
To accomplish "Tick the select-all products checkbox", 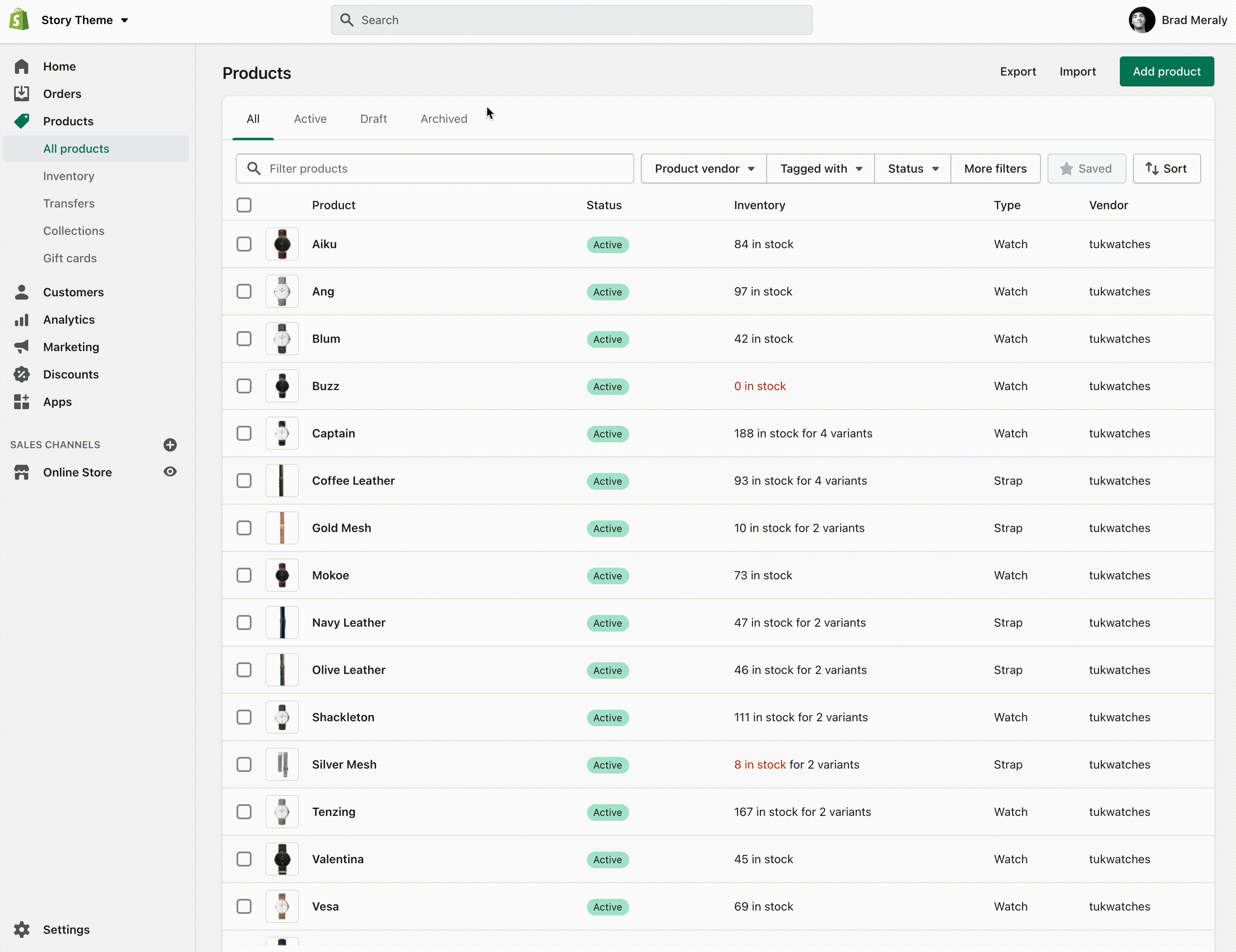I will (244, 205).
